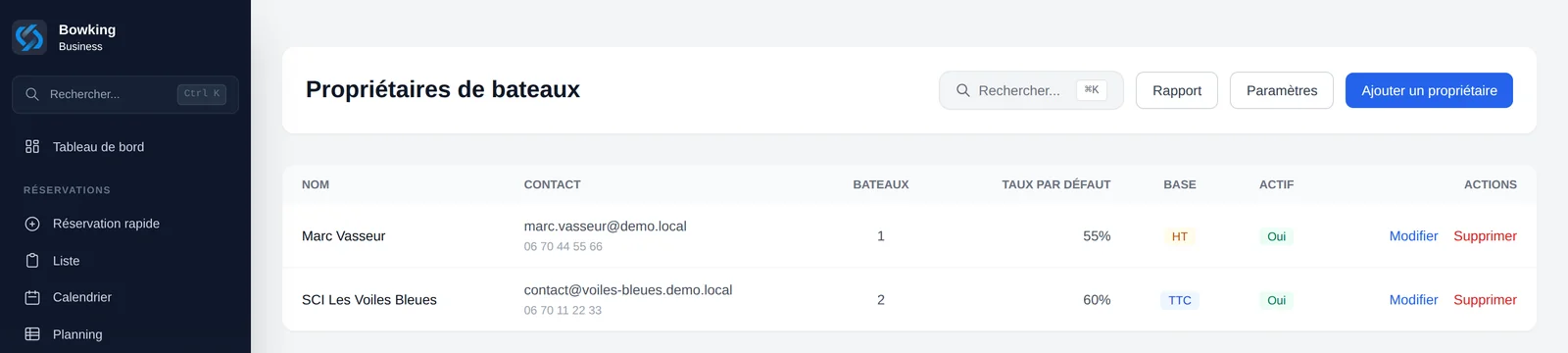Viewport: 1568px width, 353px height.
Task: Click the Liste clipboard icon
Action: pyautogui.click(x=32, y=261)
